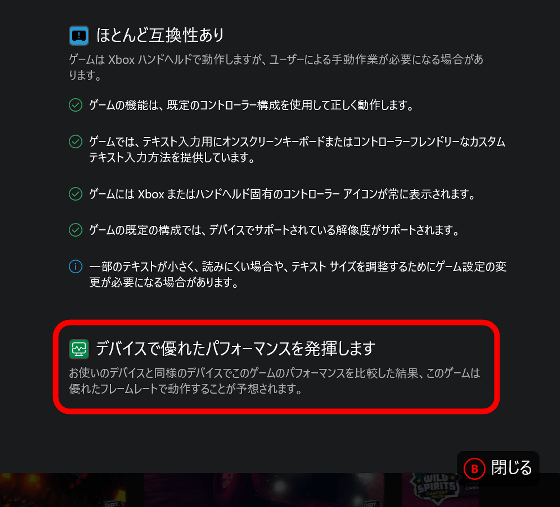Select the デバイスで優れたパフォーマンスを発揮します heading
This screenshot has height=507, width=560.
point(236,348)
